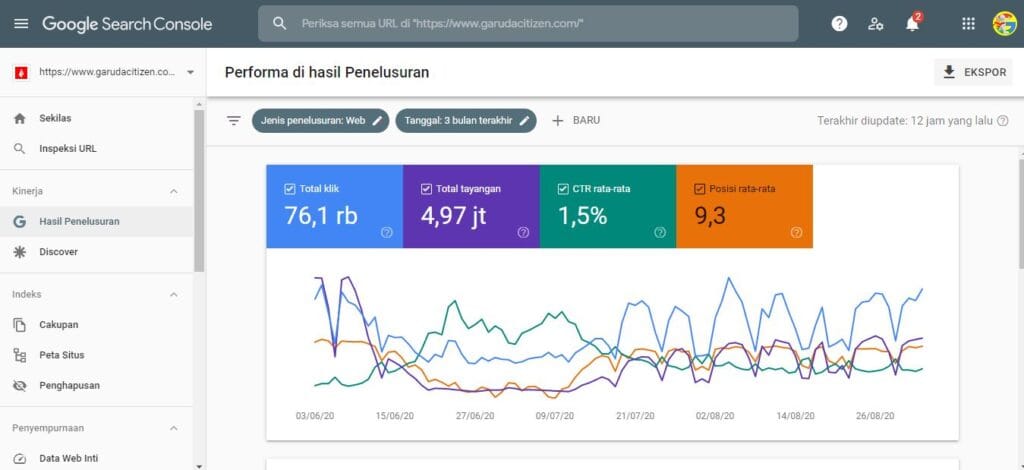Click the blue 76,1 rb clicks value
Image resolution: width=1024 pixels, height=470 pixels.
(321, 215)
